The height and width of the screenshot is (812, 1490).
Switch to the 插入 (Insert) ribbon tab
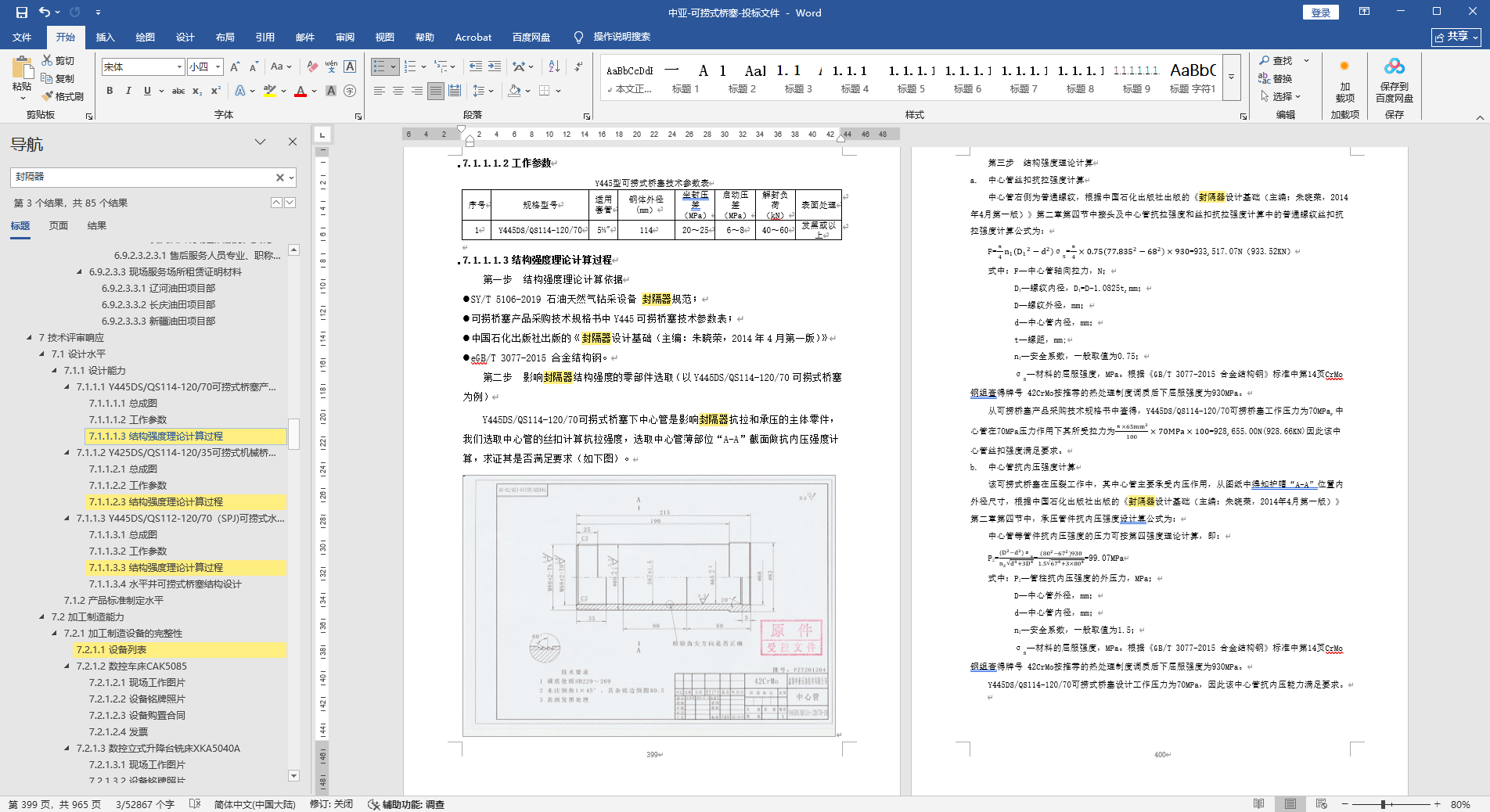105,37
